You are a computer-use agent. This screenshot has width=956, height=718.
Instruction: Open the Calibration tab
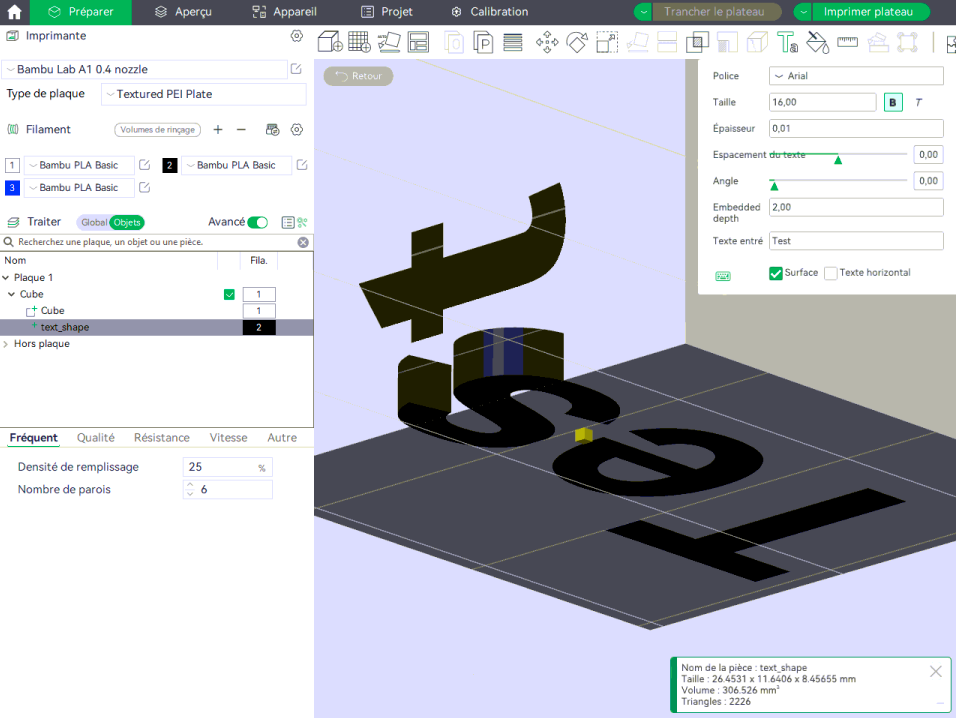coord(490,12)
